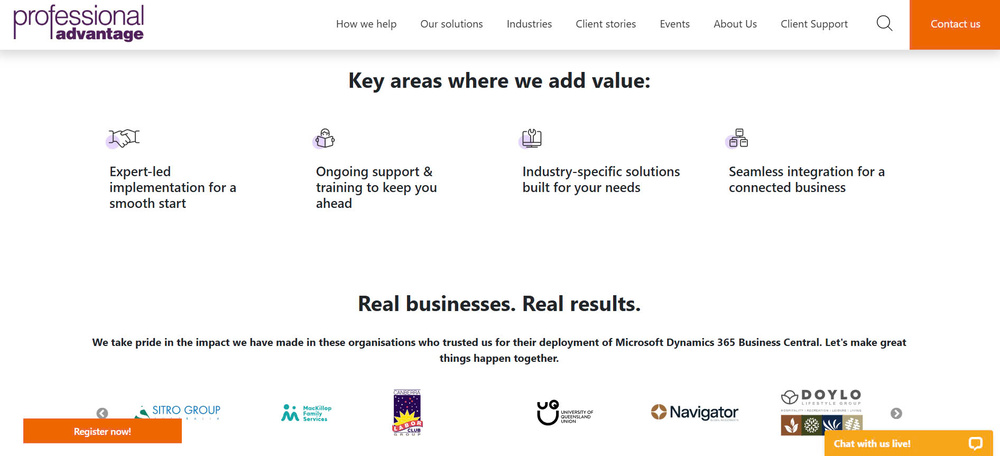Open Chat with us live! widget
This screenshot has height=456, width=1000.
point(873,443)
